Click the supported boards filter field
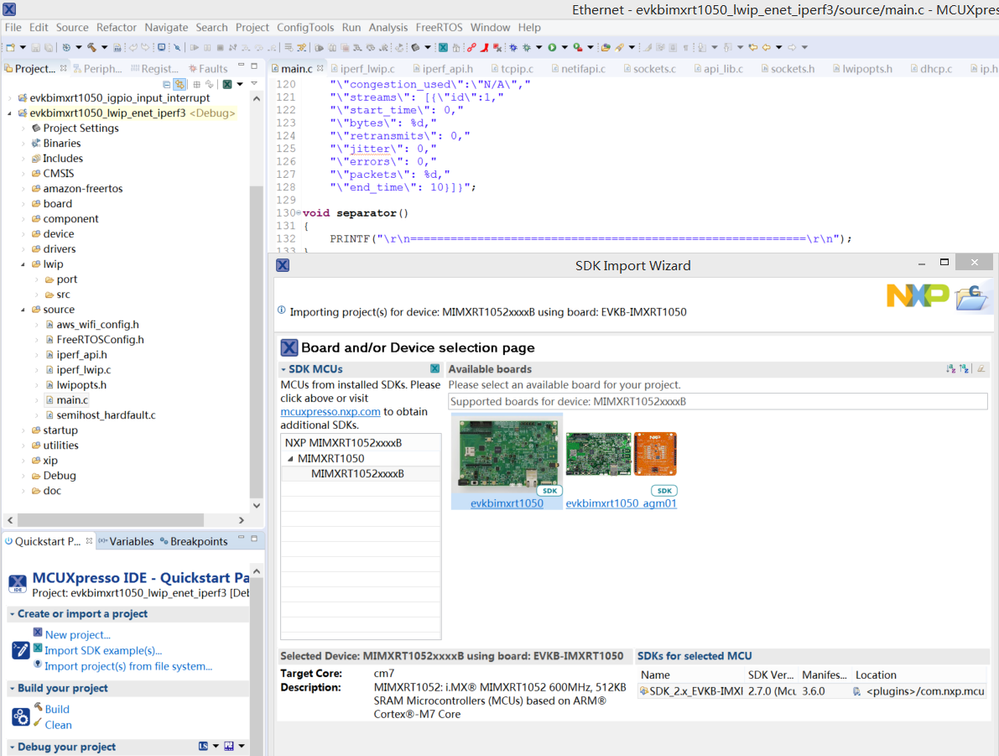The image size is (999, 756). [x=718, y=401]
